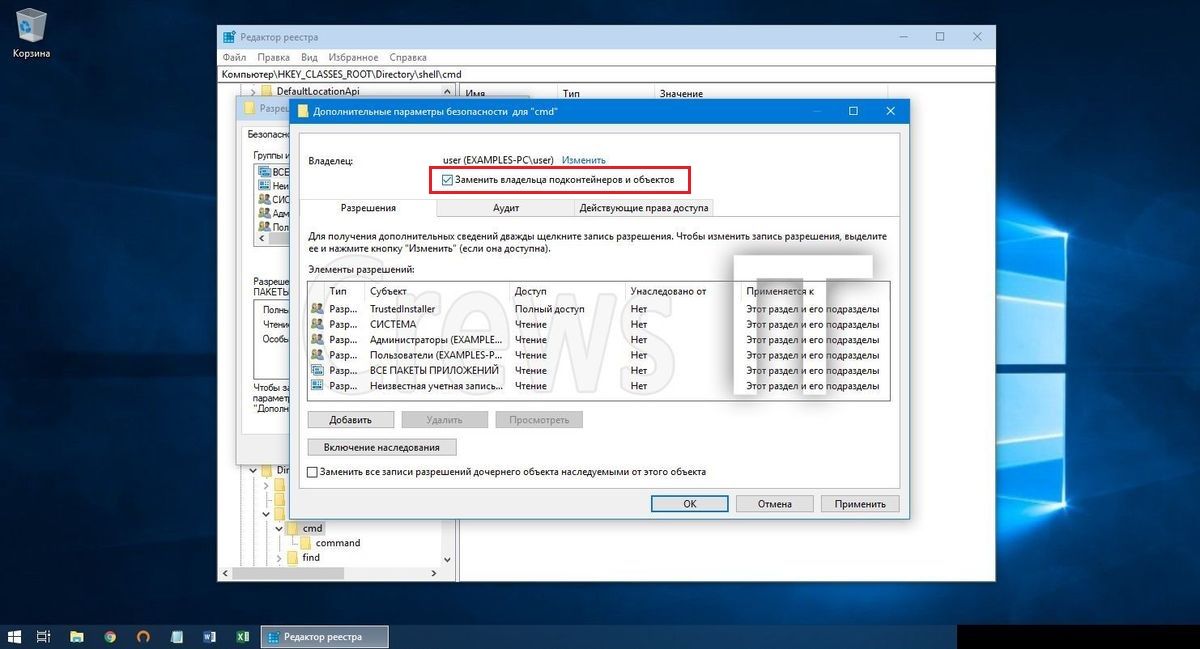Select the Администраторы (EXAMPLE... entry

pyautogui.click(x=599, y=339)
